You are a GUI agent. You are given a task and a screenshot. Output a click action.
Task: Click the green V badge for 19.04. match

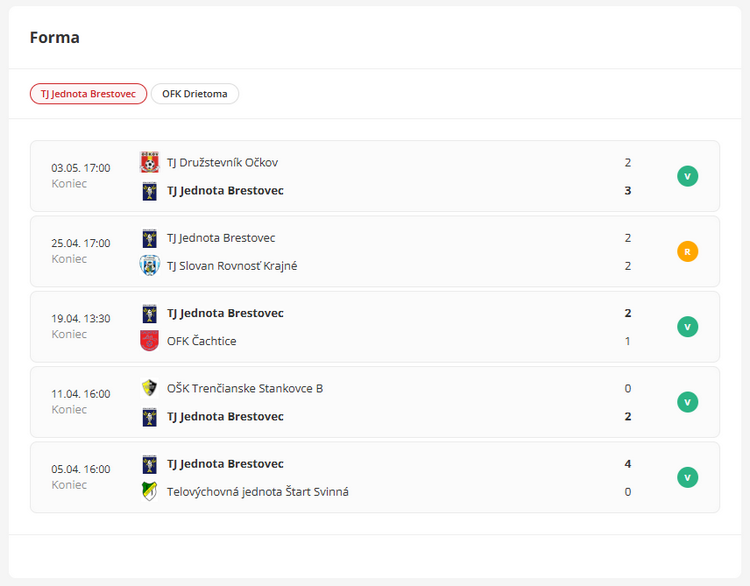pos(687,327)
